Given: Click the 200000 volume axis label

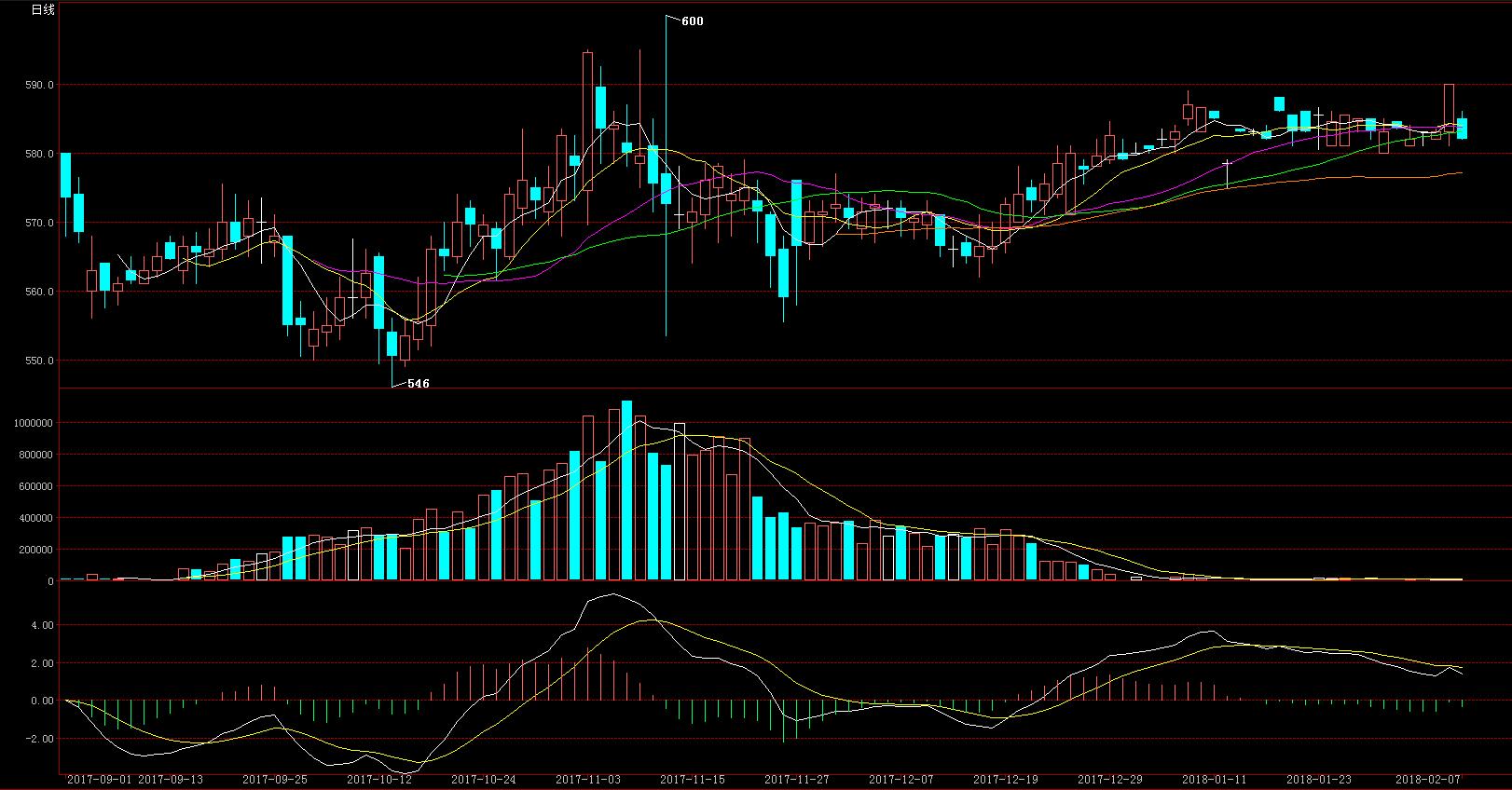Looking at the screenshot, I should pyautogui.click(x=37, y=550).
